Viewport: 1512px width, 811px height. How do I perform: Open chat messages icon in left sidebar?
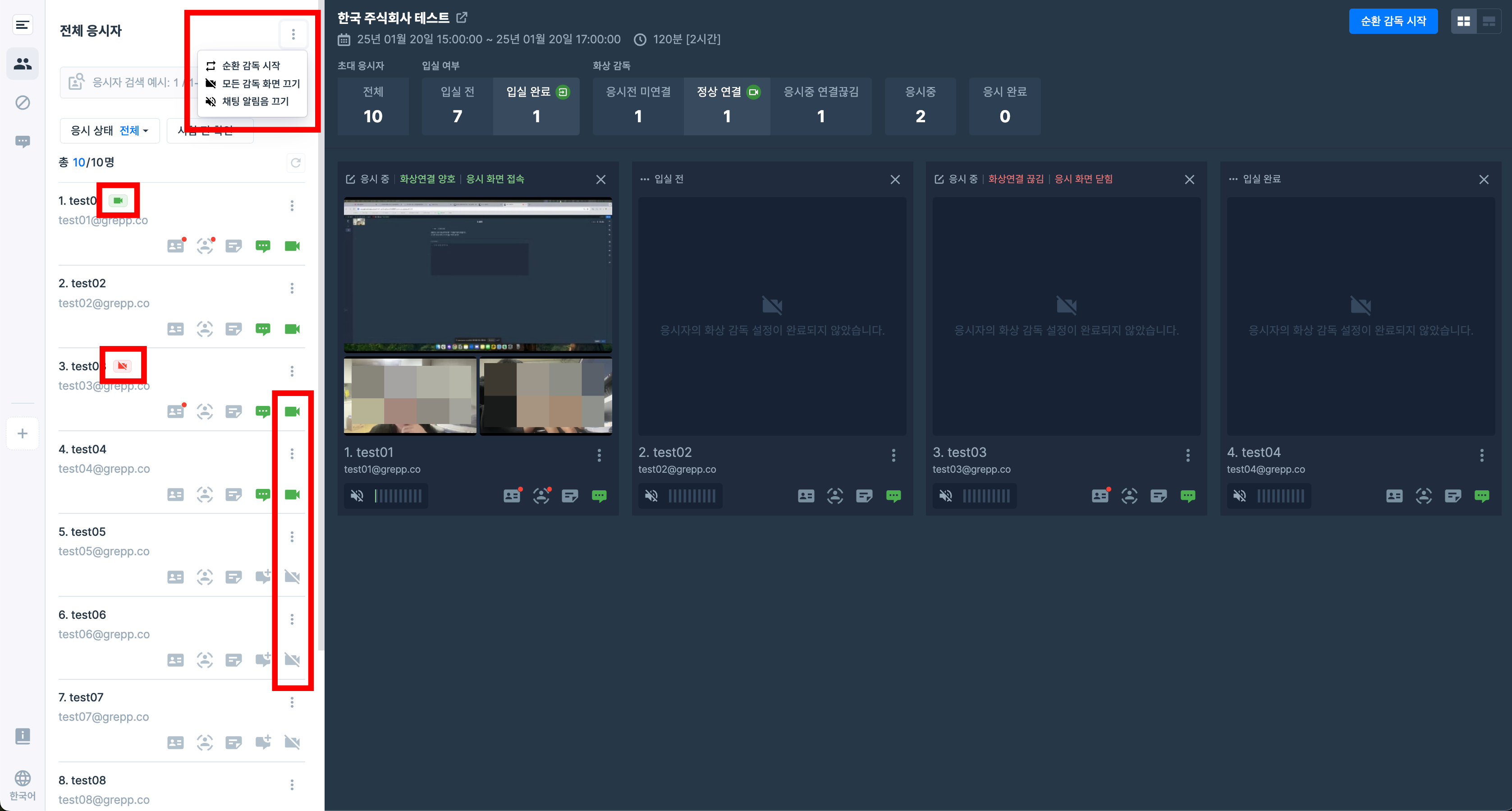(22, 142)
